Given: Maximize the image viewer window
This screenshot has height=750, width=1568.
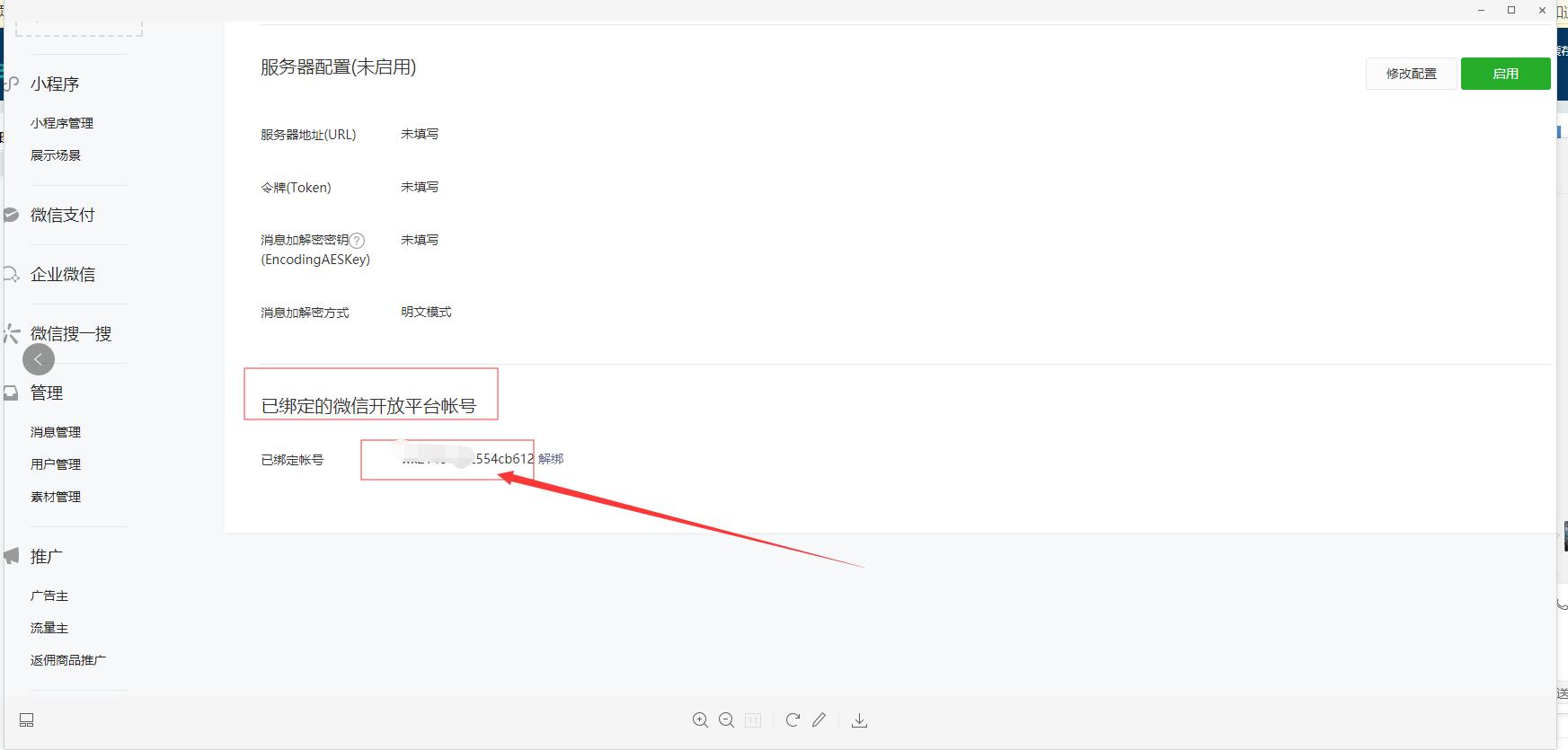Looking at the screenshot, I should 1511,10.
